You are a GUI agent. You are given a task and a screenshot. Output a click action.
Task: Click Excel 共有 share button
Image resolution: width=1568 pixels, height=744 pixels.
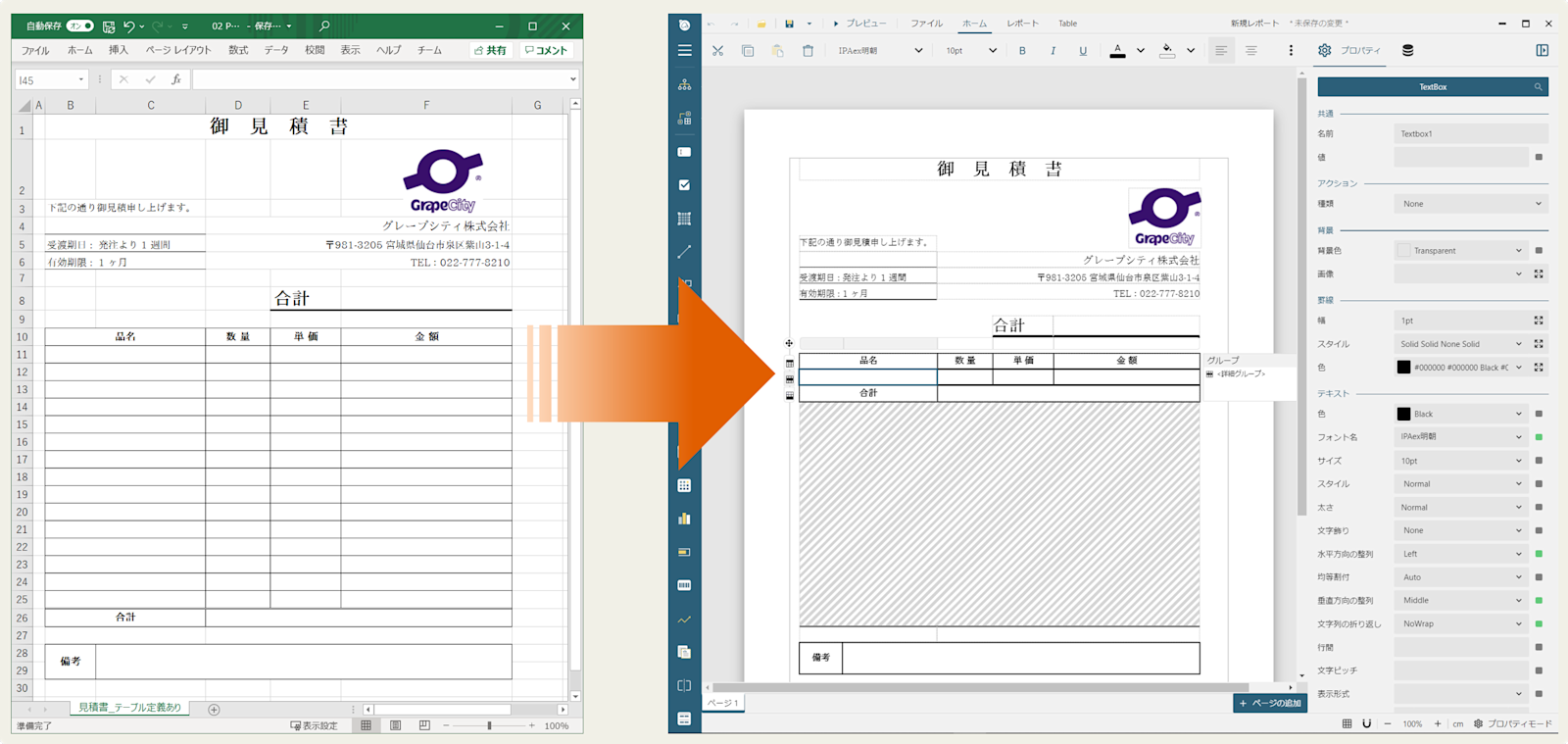[491, 50]
